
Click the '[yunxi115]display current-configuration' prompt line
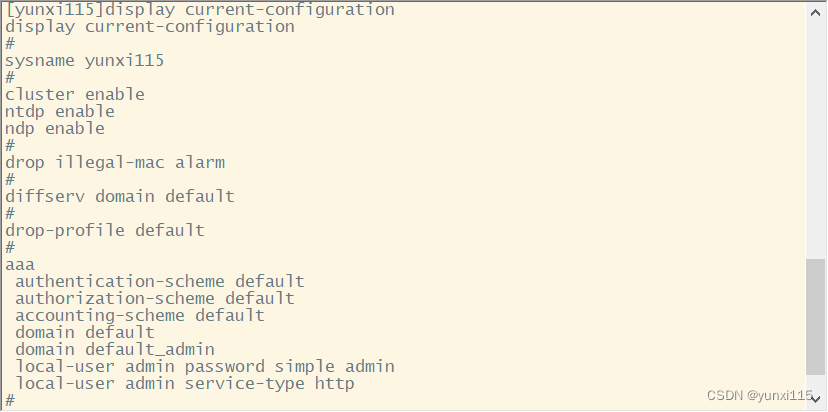point(200,9)
